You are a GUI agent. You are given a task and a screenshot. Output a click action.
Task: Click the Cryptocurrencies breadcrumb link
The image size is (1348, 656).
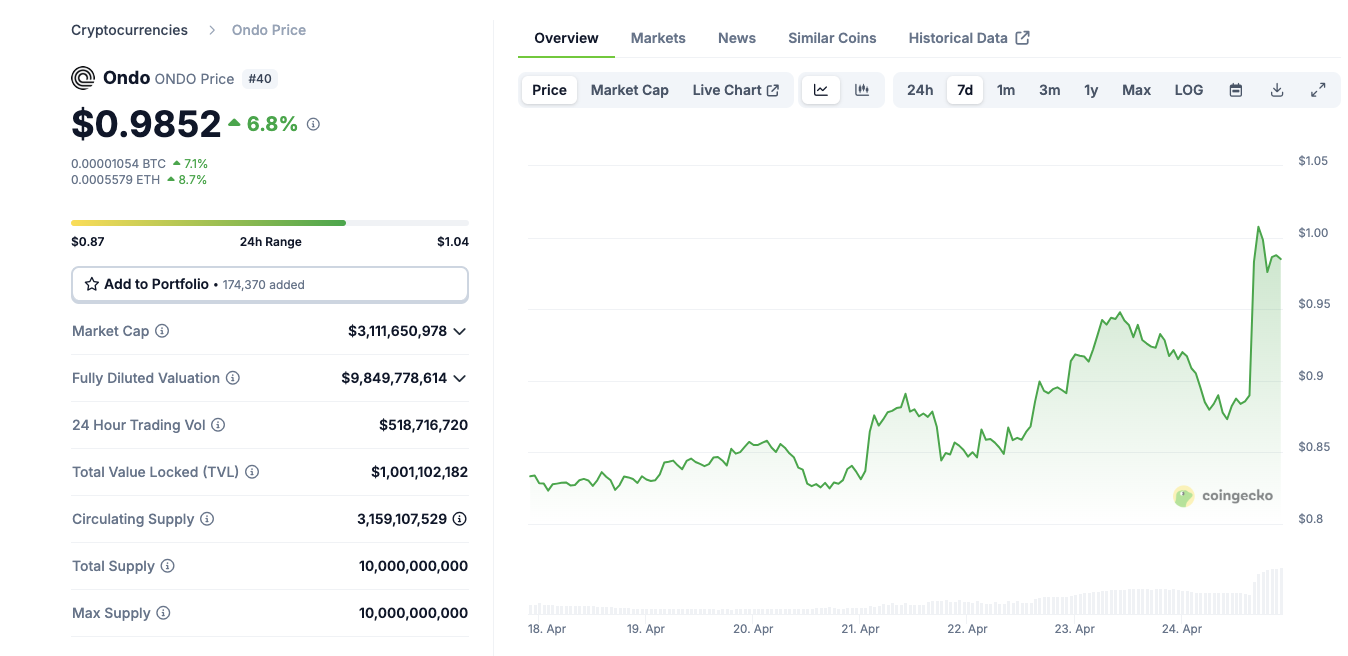129,29
